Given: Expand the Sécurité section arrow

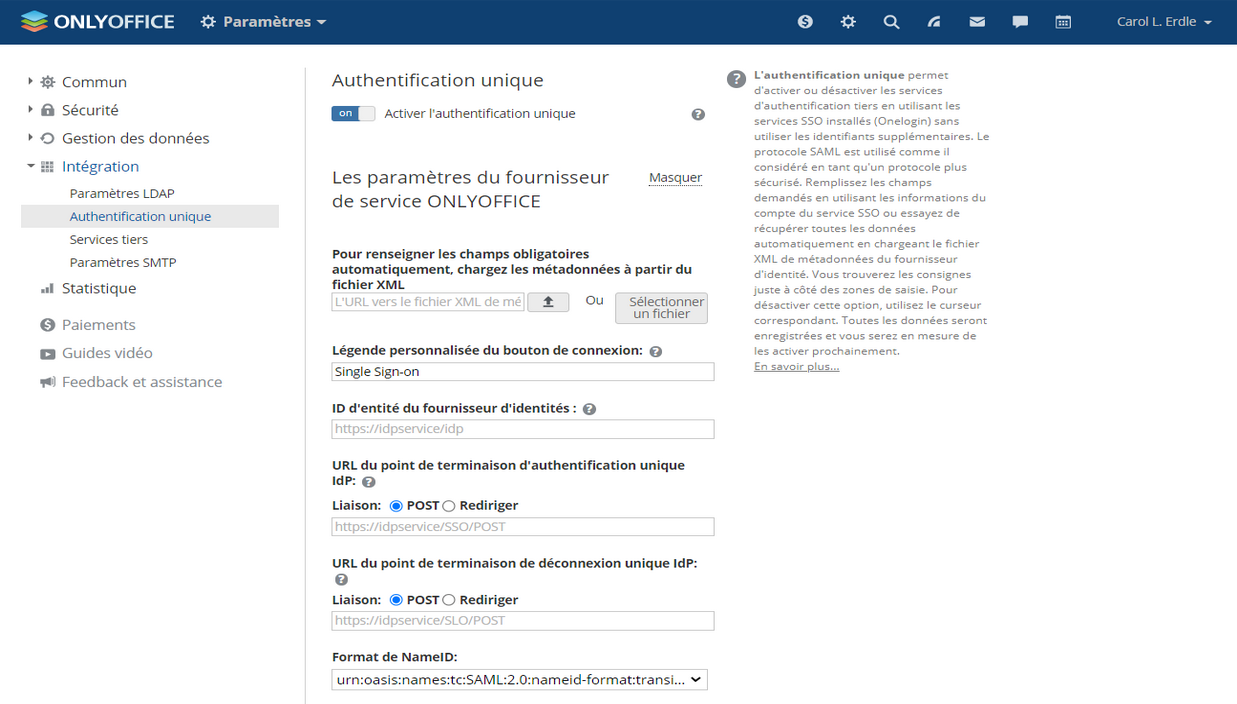Looking at the screenshot, I should (30, 110).
